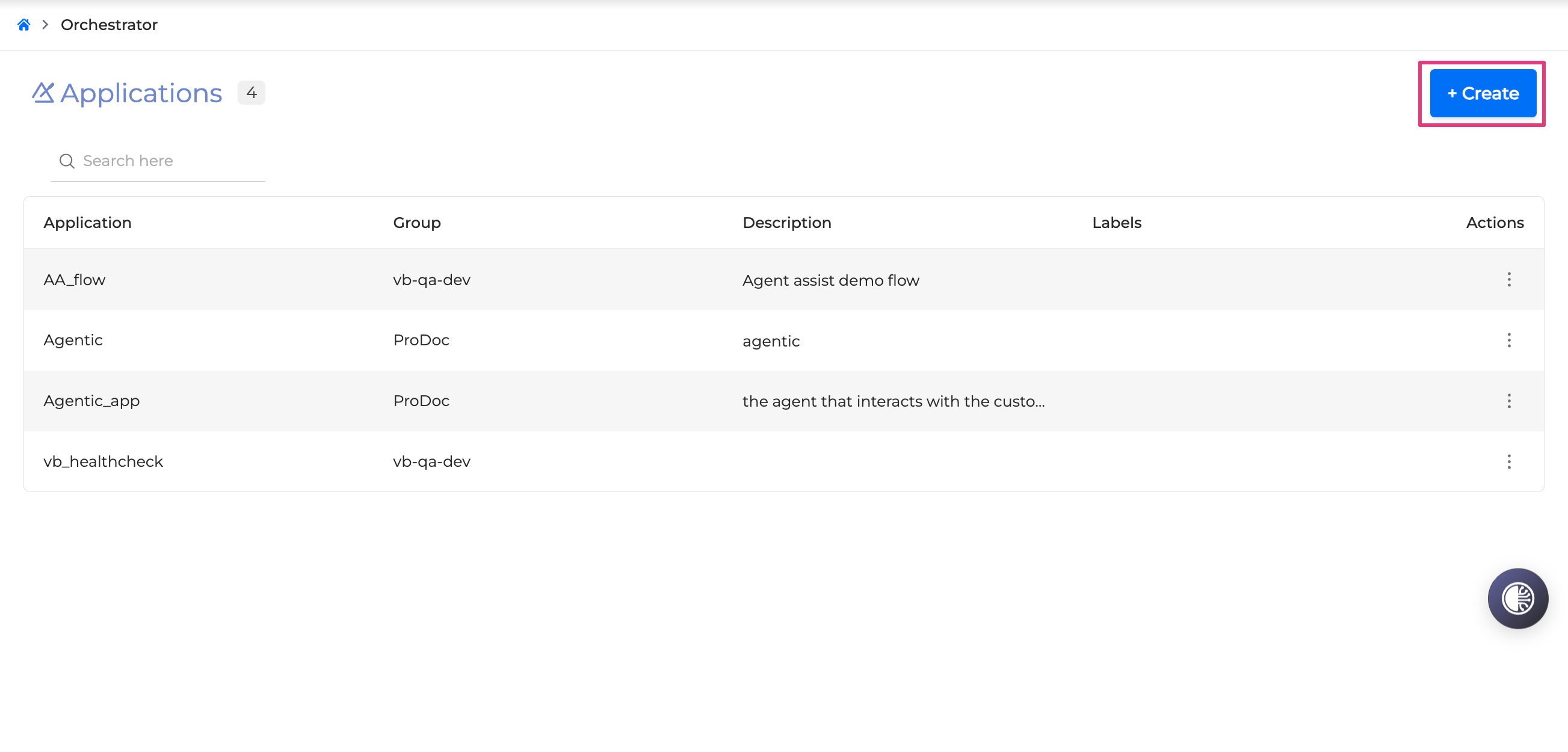Sort by Application column header
The width and height of the screenshot is (1568, 752).
tap(87, 223)
